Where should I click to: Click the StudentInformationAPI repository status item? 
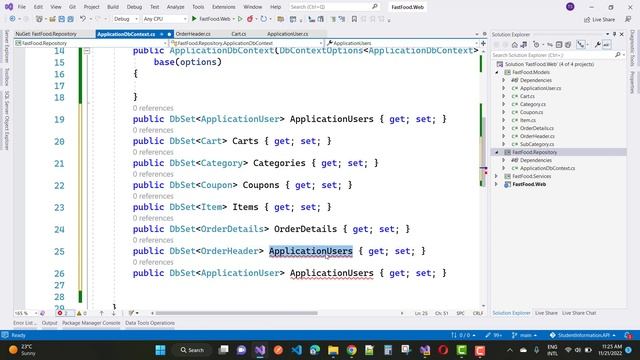pyautogui.click(x=583, y=335)
